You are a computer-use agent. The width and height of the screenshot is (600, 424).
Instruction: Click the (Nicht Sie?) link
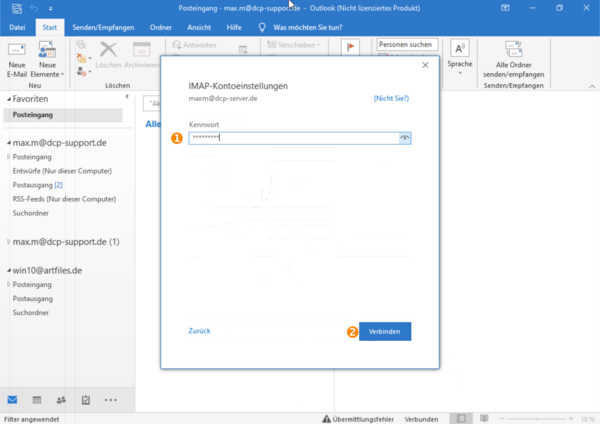pyautogui.click(x=391, y=98)
